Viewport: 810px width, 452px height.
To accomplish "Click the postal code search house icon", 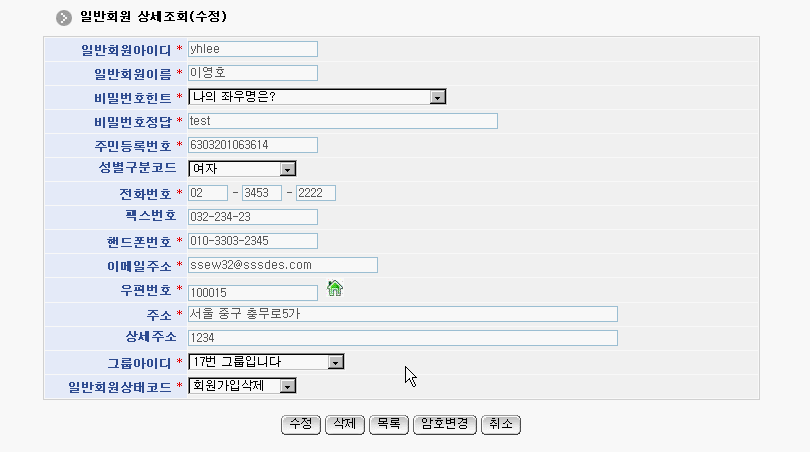I will coord(335,289).
